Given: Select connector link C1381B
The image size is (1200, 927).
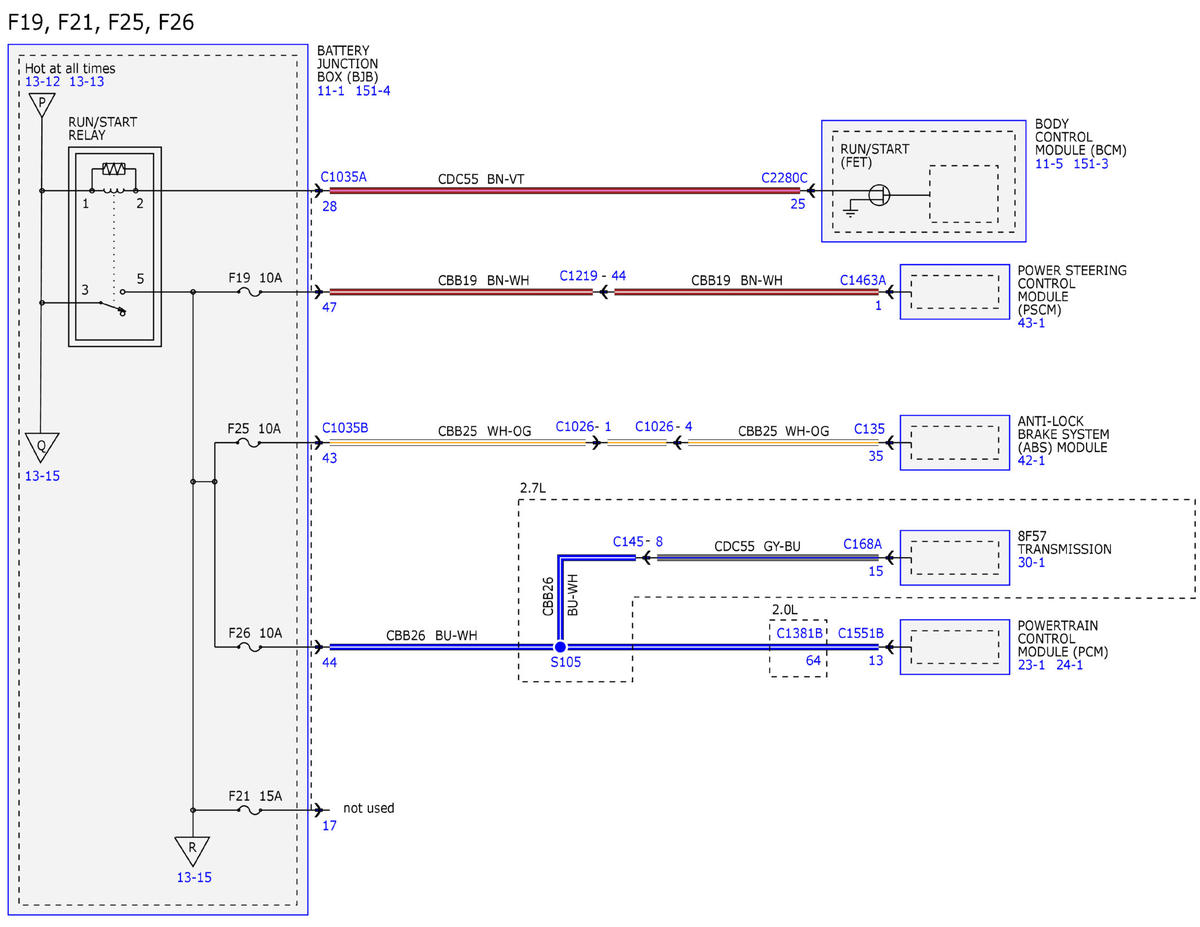Looking at the screenshot, I should click(799, 633).
